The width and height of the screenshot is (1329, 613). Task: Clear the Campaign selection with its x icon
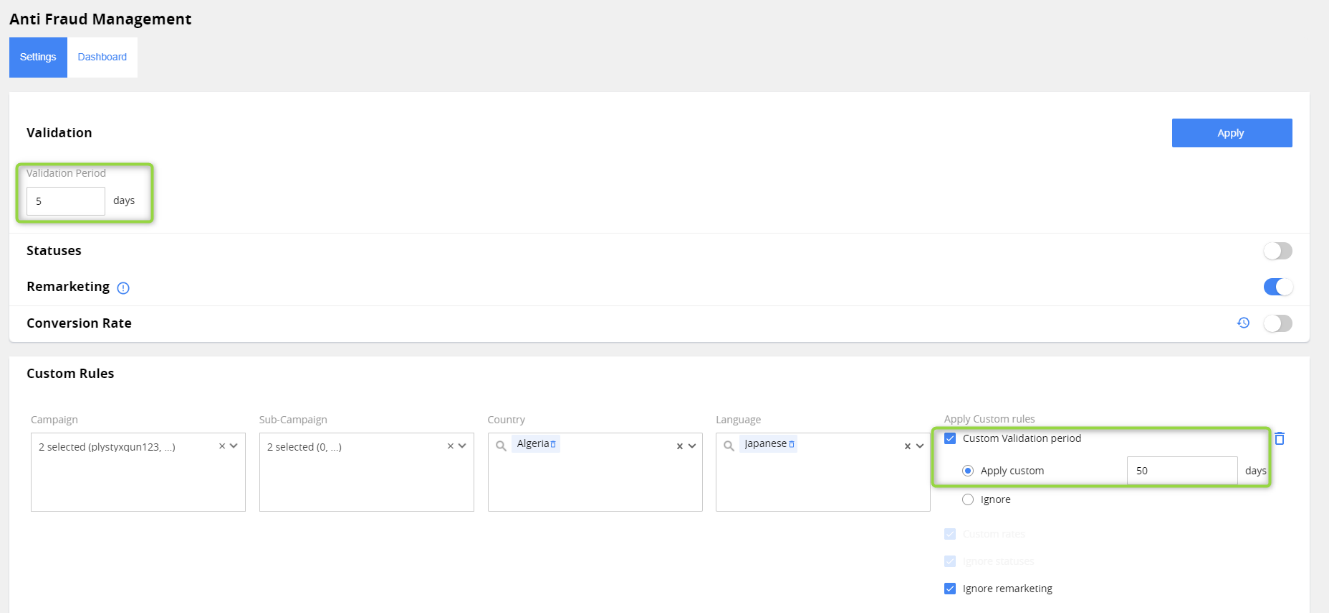(221, 446)
